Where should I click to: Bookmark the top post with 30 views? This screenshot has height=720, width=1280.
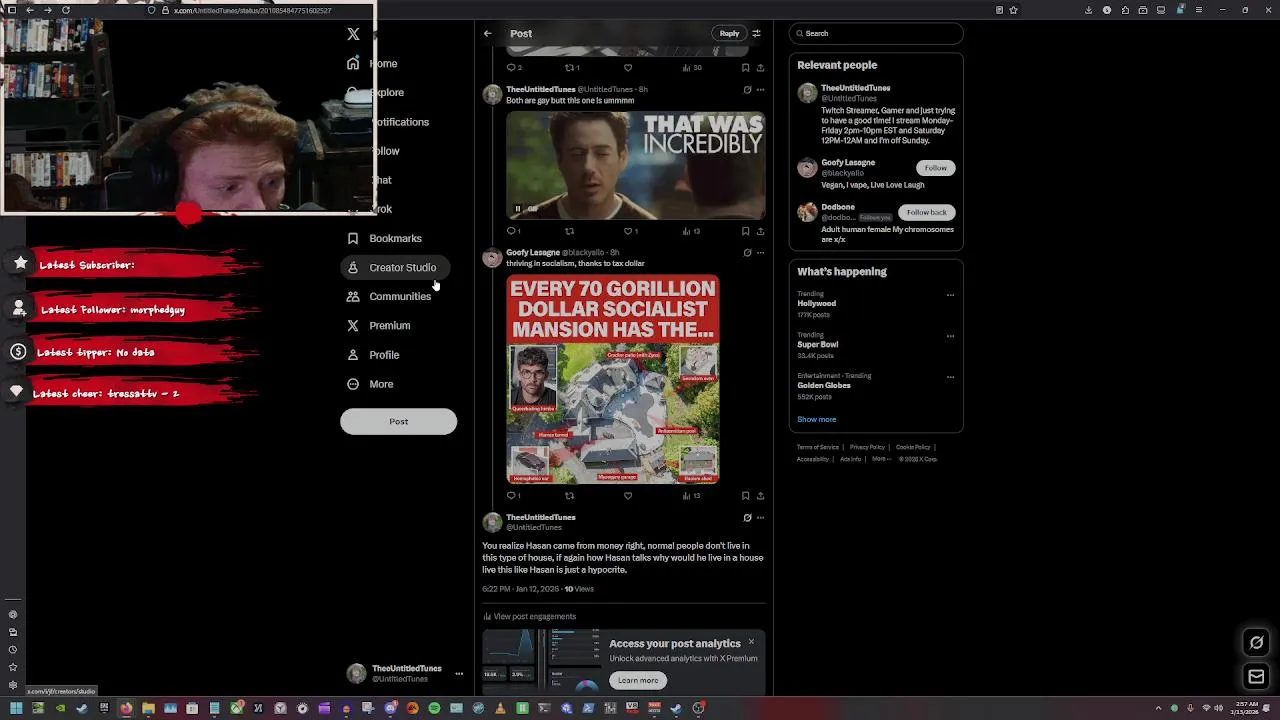click(745, 67)
